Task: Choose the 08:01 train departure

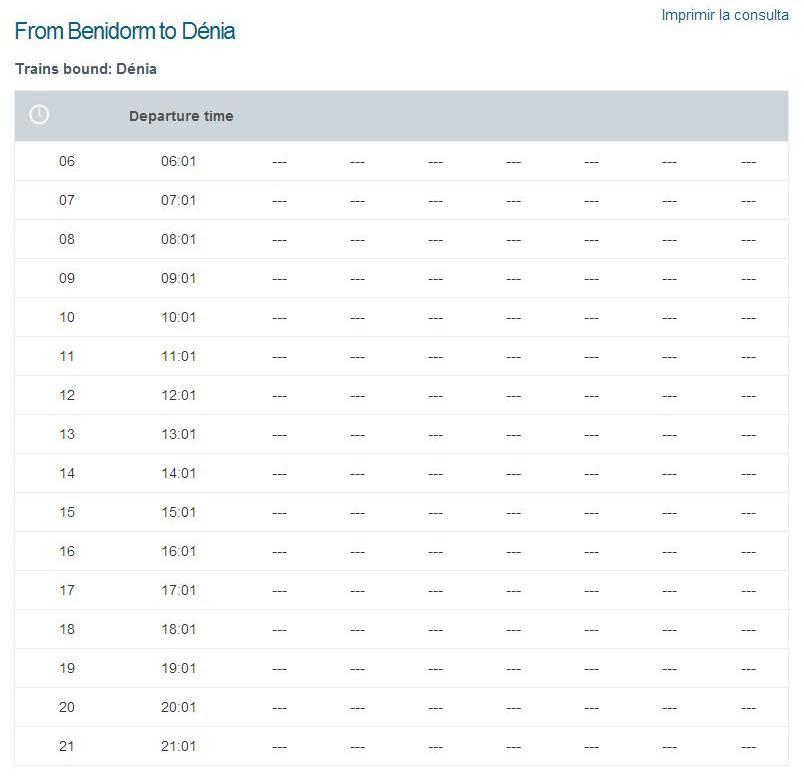Action: tap(178, 239)
